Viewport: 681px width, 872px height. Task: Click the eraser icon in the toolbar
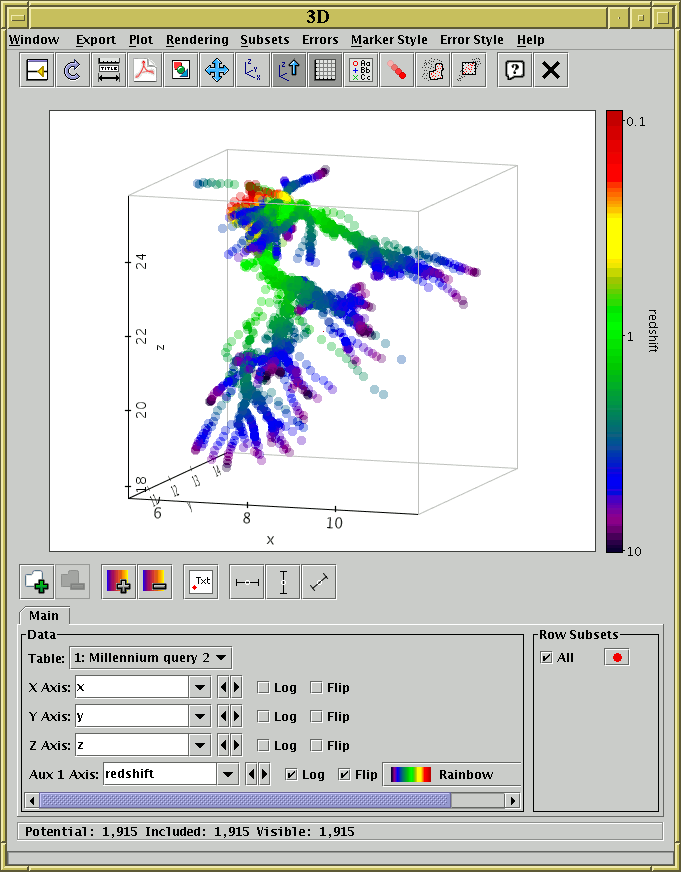(397, 70)
